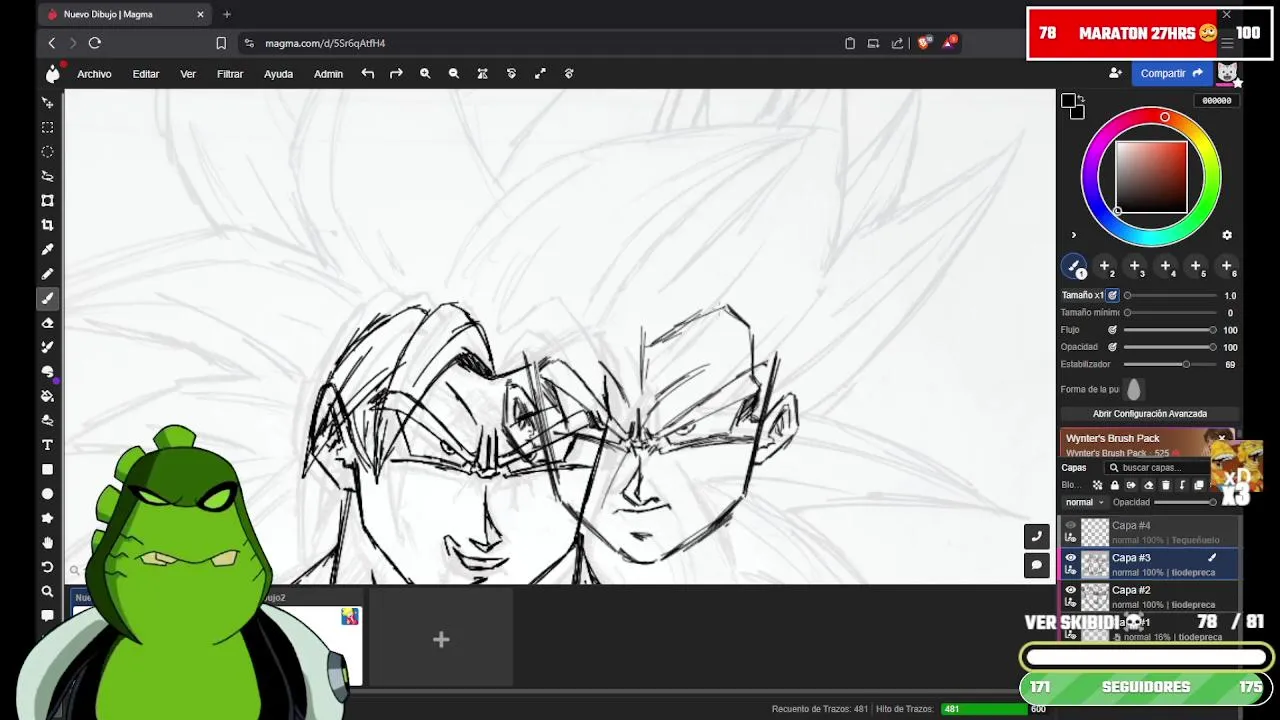Image resolution: width=1280 pixels, height=720 pixels.
Task: Select the Transform tool
Action: [x=47, y=200]
